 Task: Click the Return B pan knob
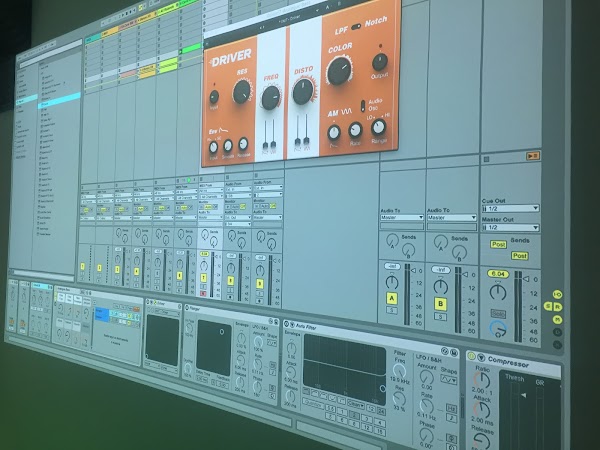440,287
